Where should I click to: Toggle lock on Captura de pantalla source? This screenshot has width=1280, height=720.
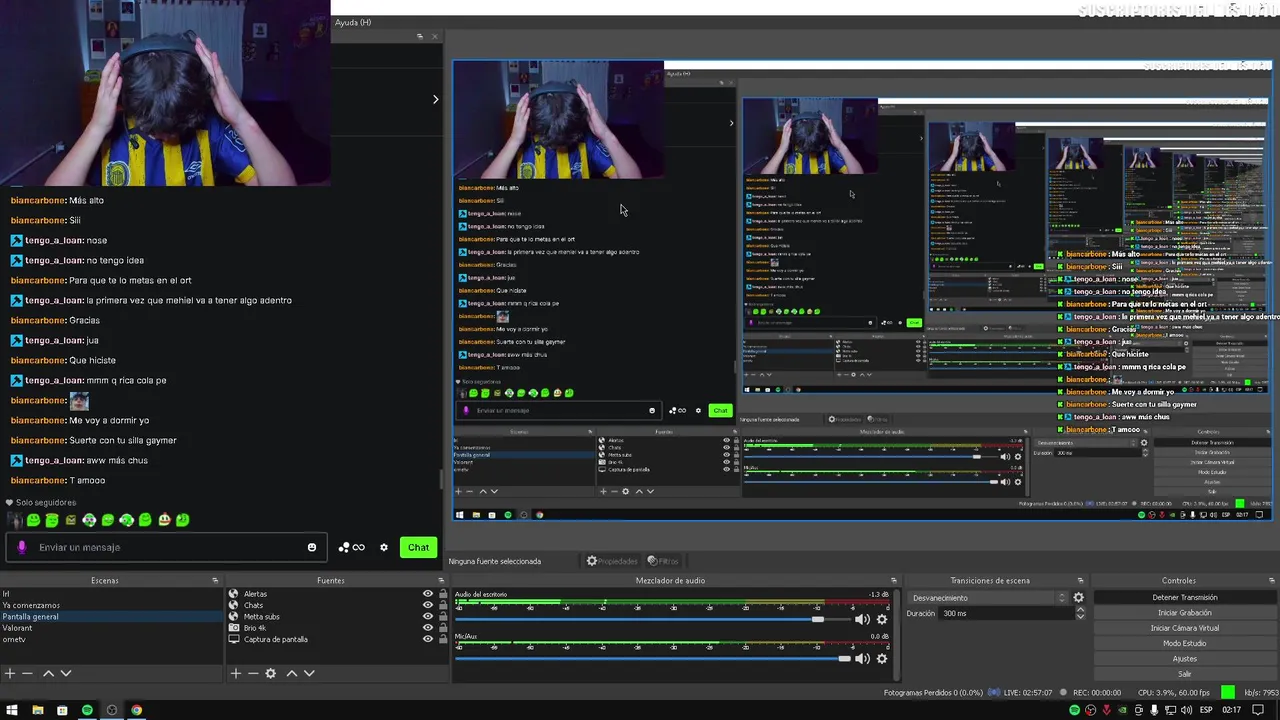pos(443,640)
